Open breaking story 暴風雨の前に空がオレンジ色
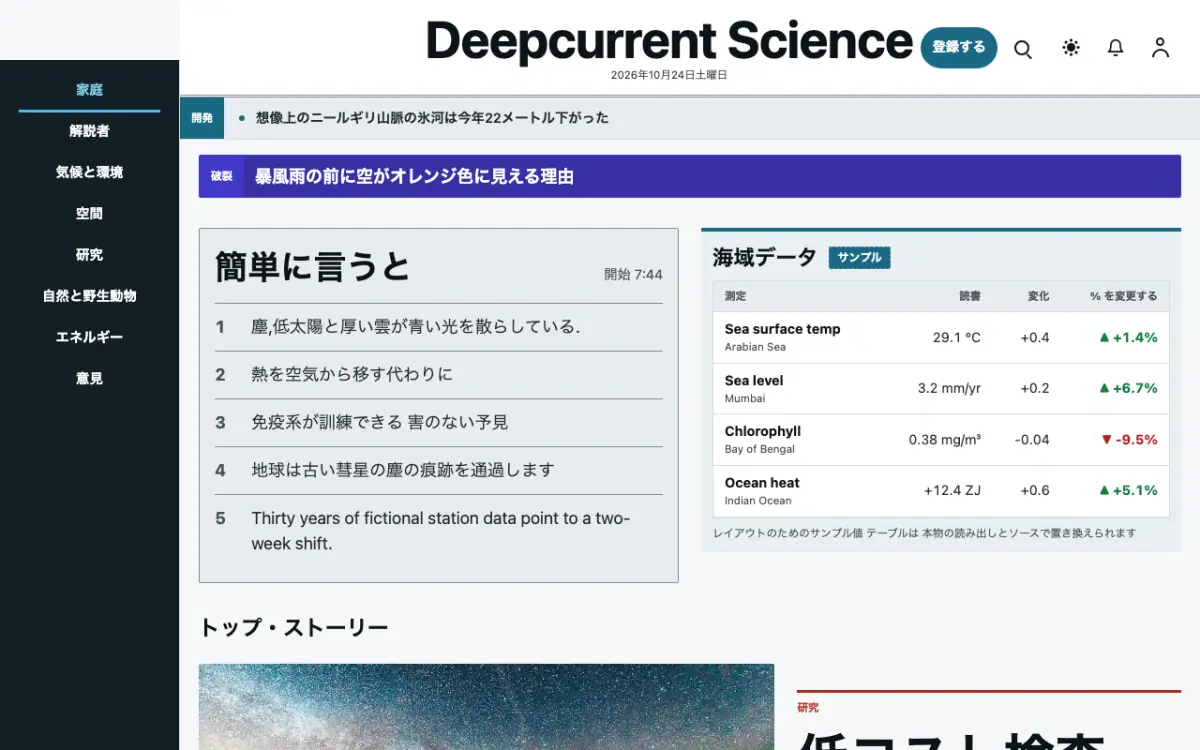This screenshot has height=750, width=1200. [414, 177]
